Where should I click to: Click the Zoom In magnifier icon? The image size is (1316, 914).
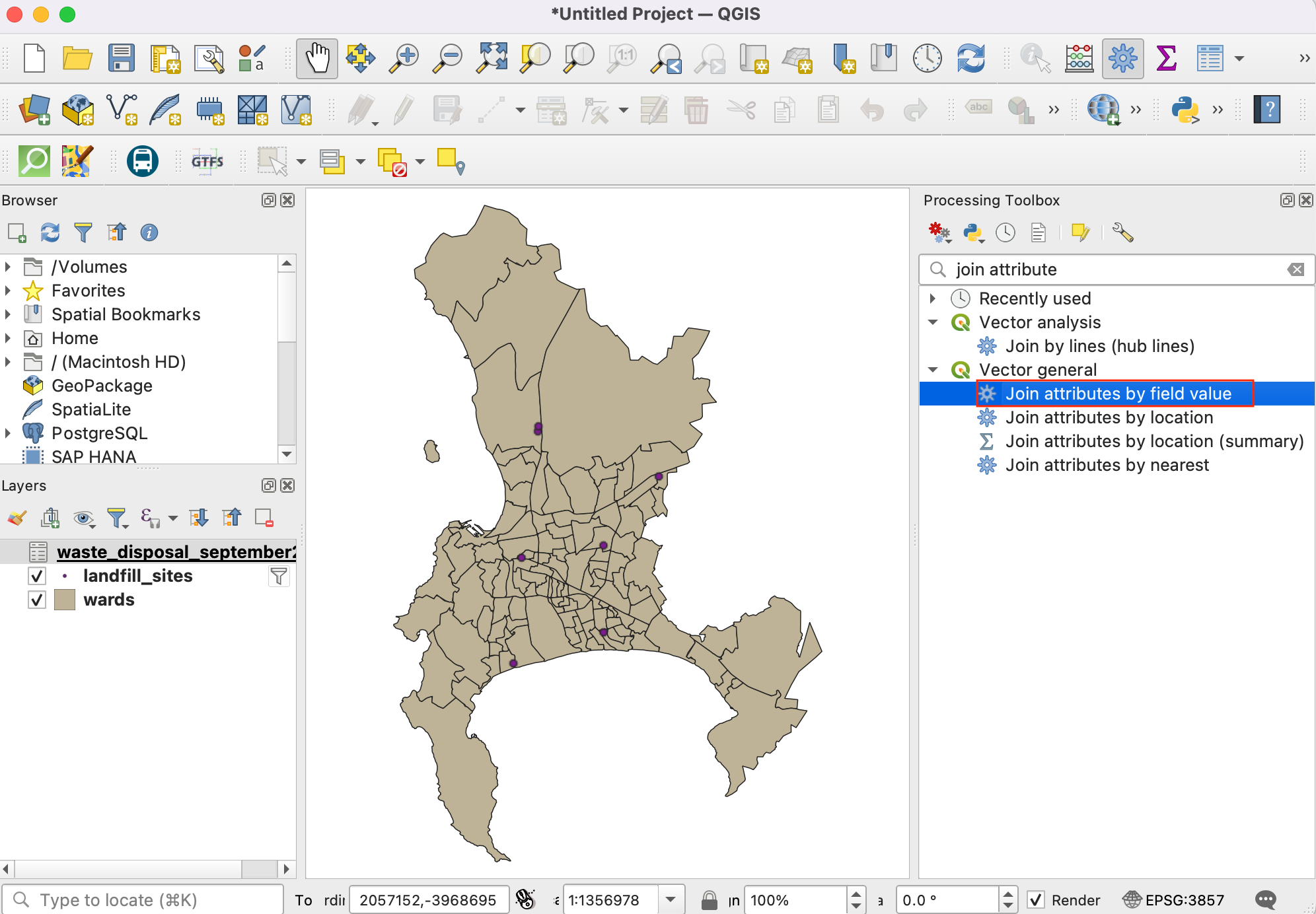coord(404,58)
